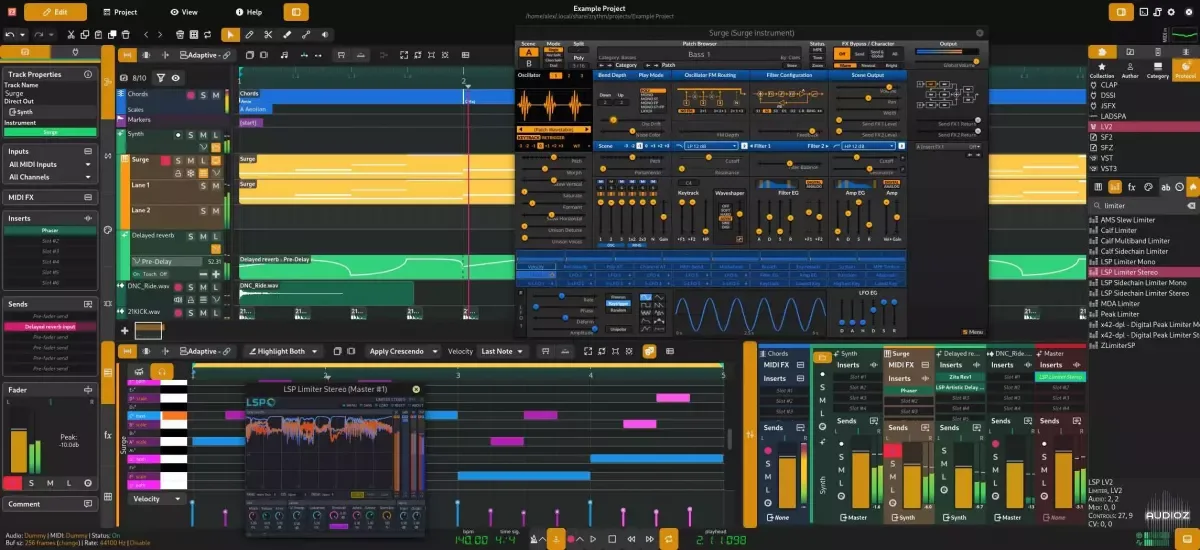This screenshot has width=1200, height=550.
Task: Open the Highlight Both dropdown
Action: 283,351
